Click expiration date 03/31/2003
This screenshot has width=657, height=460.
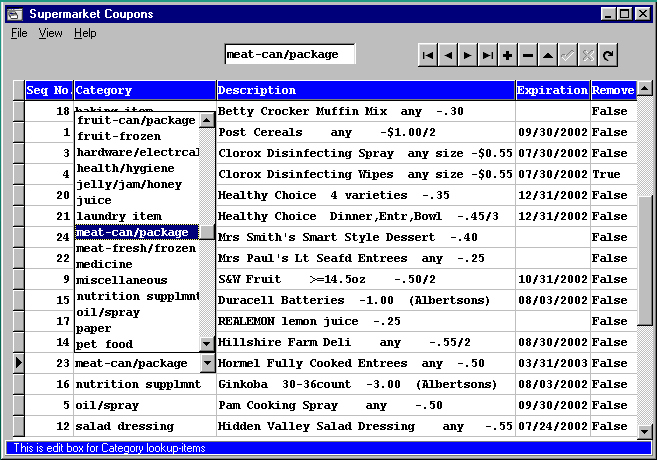tap(553, 363)
